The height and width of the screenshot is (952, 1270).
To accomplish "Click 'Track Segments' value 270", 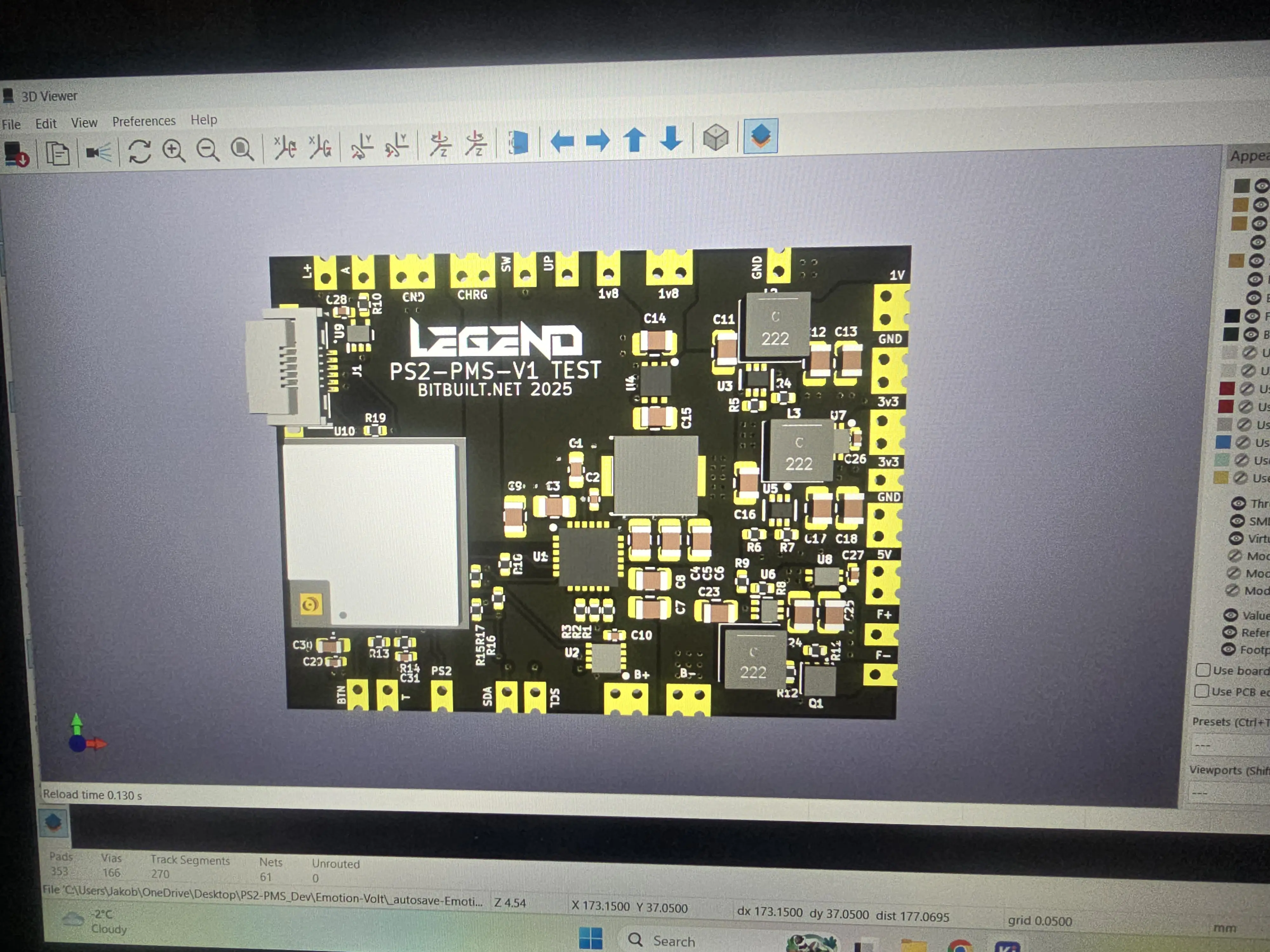I will tap(160, 873).
